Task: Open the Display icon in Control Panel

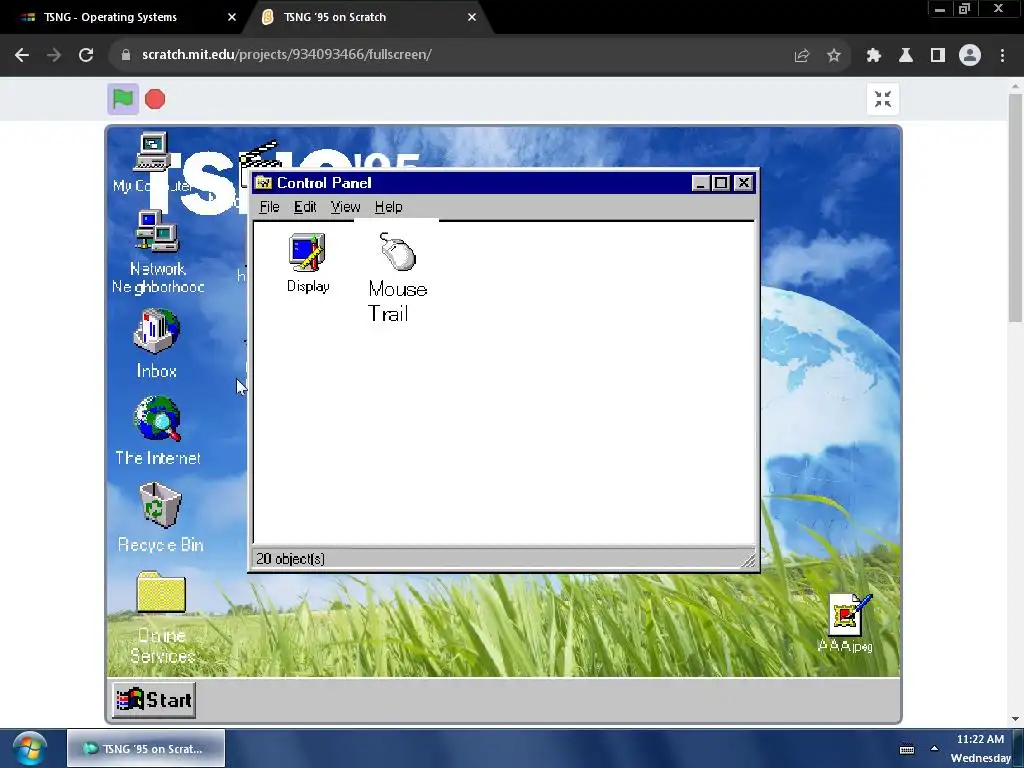Action: (308, 263)
